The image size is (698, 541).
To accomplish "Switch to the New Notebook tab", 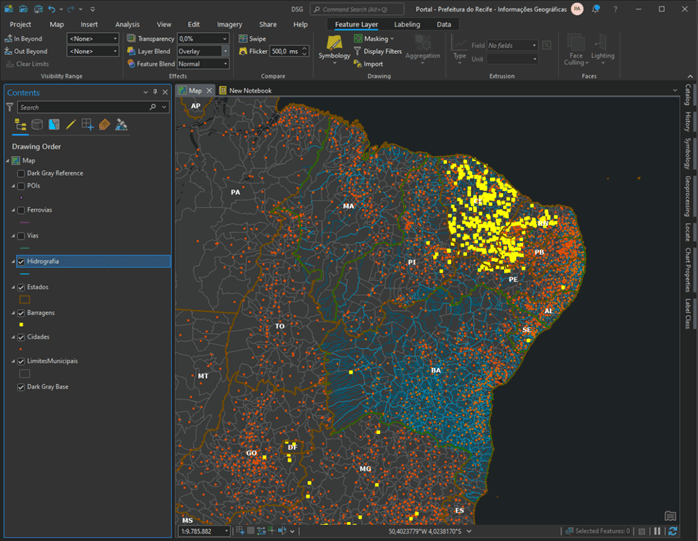I will coord(249,90).
